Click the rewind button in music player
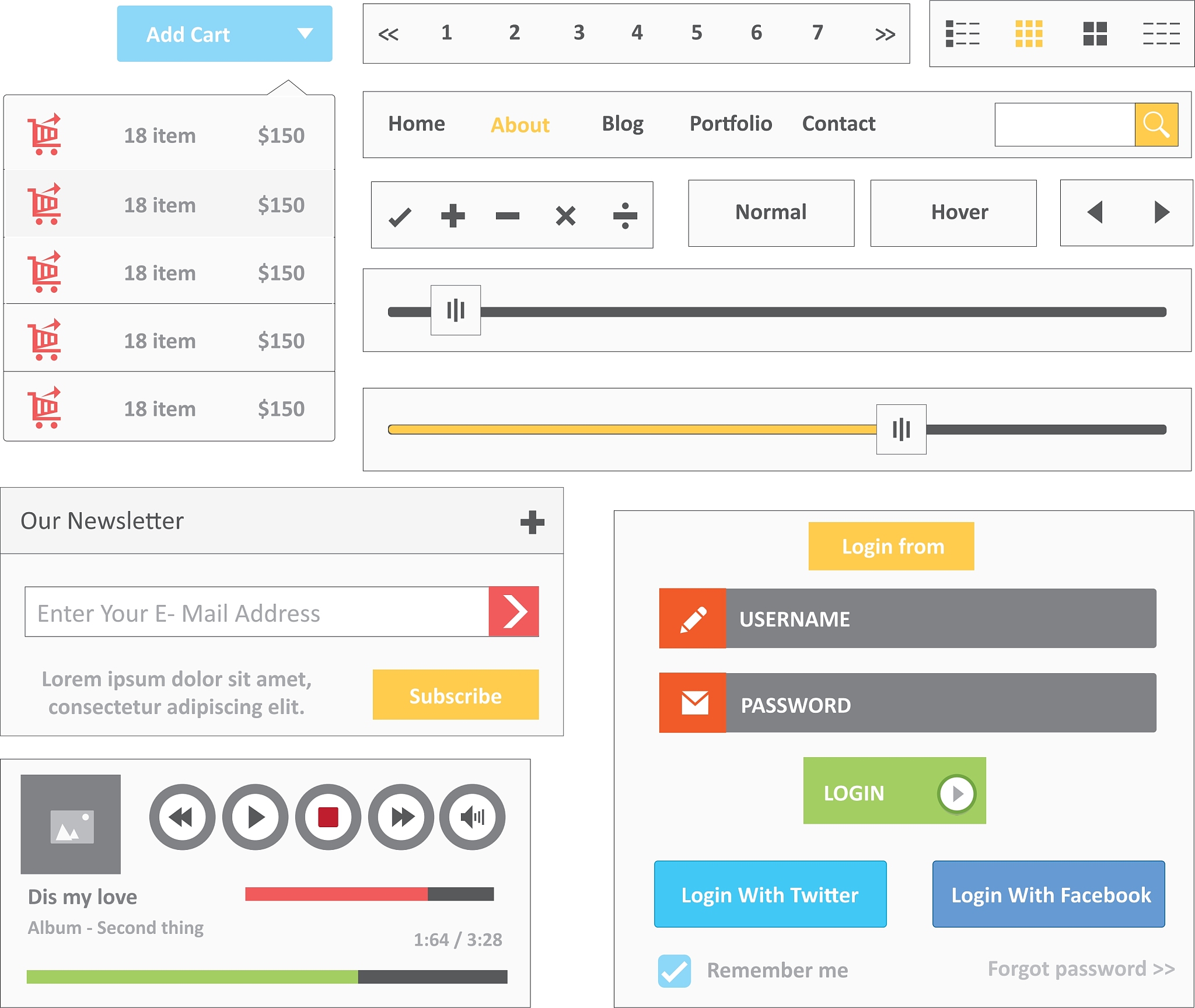The width and height of the screenshot is (1195, 1008). point(182,817)
